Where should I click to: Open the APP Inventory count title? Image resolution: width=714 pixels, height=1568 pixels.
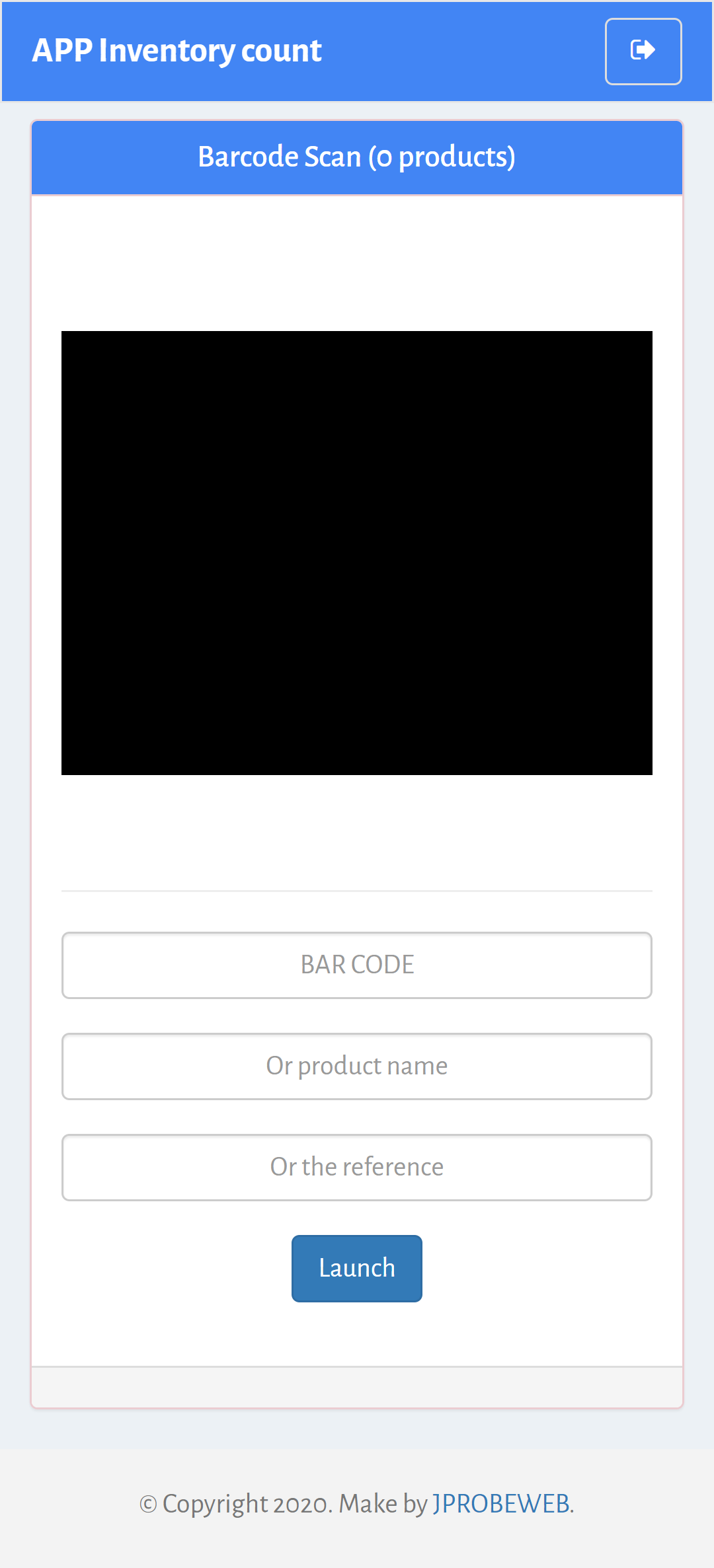(x=177, y=51)
